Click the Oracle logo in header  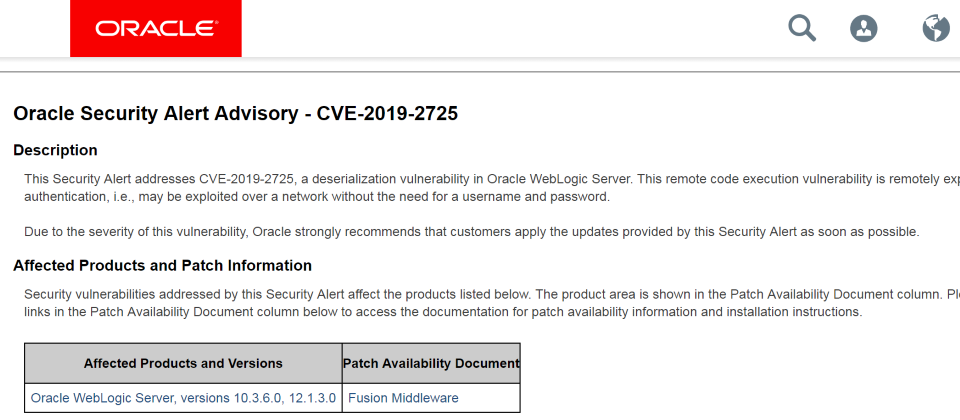156,28
